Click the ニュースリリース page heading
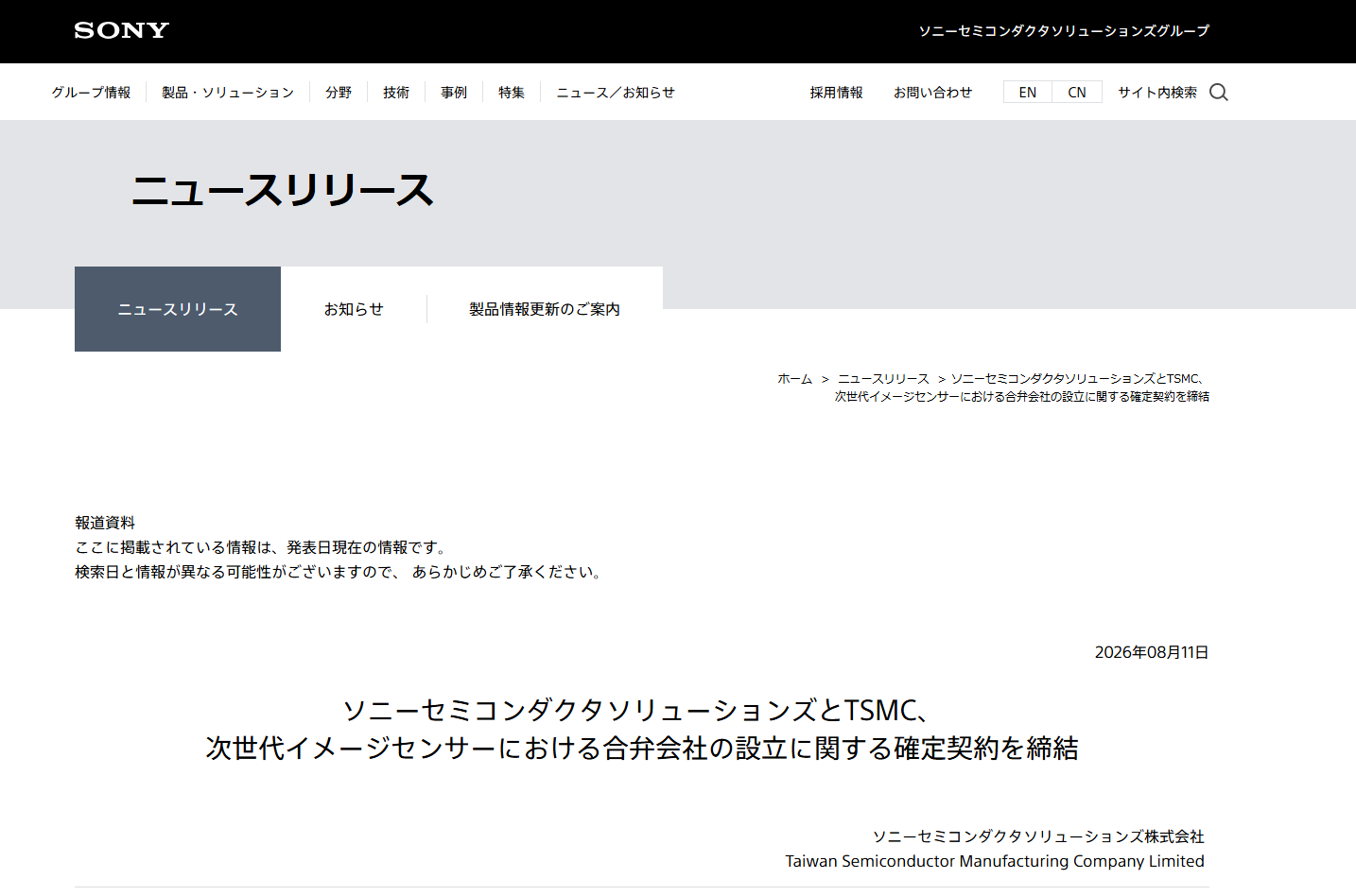The image size is (1356, 896). [x=282, y=191]
